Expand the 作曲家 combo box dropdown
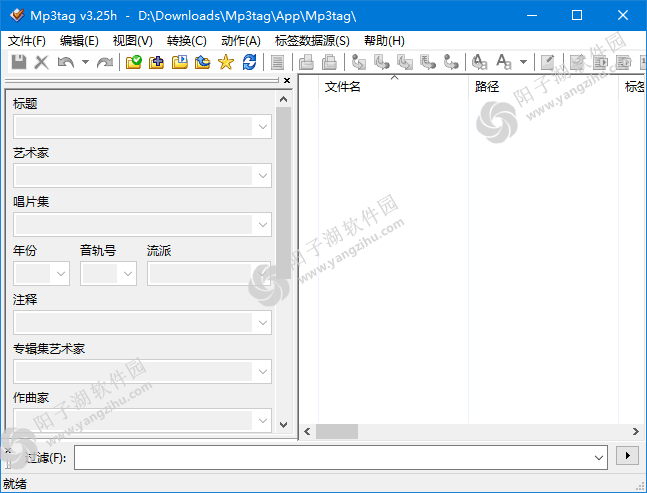 263,421
